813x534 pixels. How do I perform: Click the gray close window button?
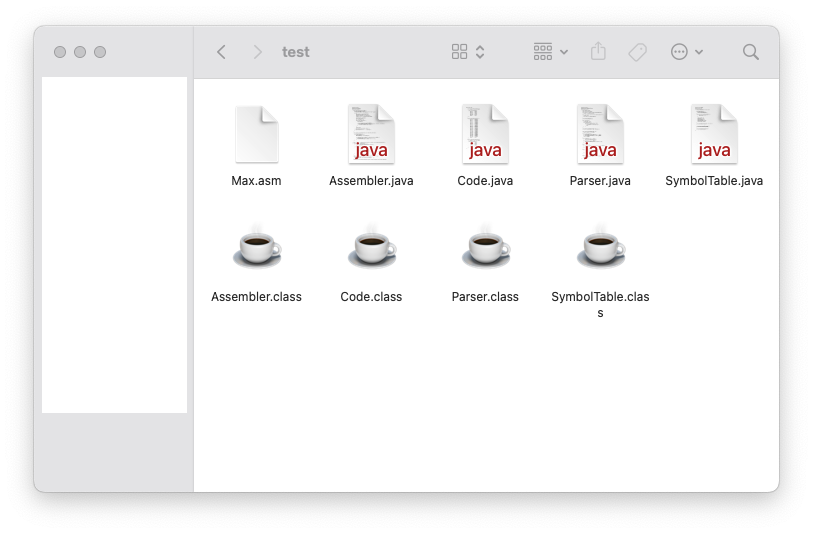coord(60,52)
